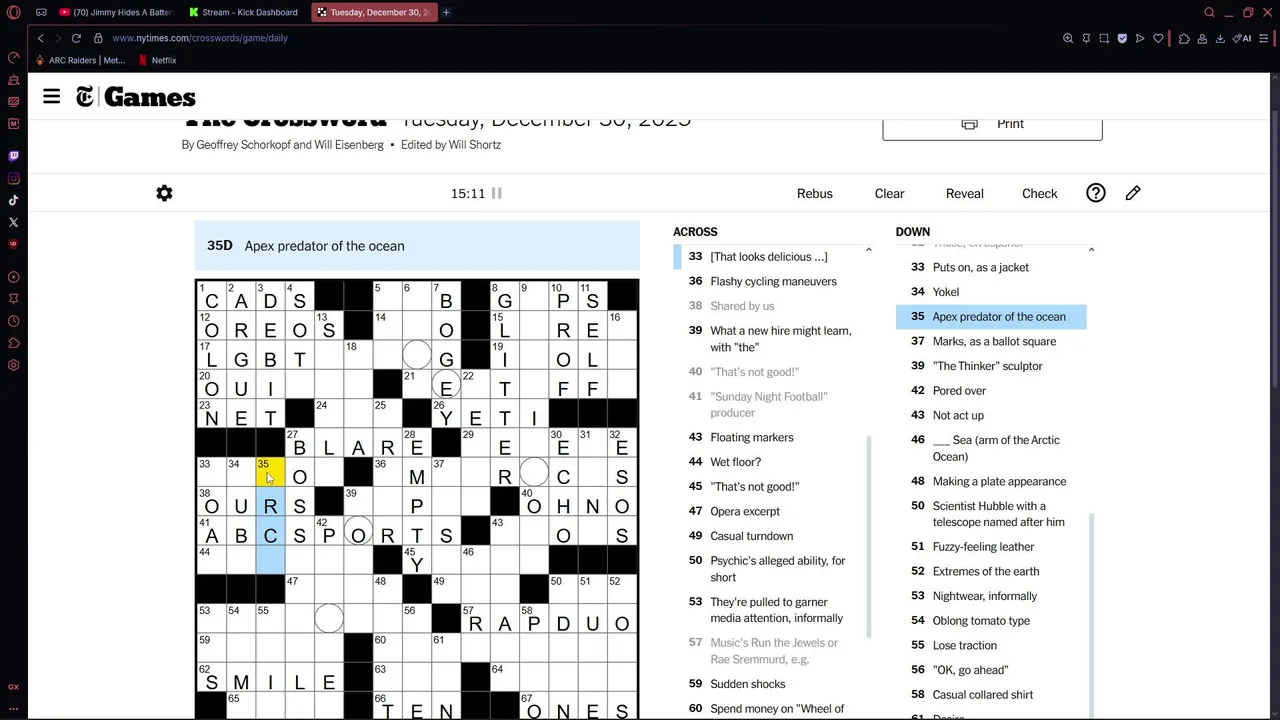Viewport: 1280px width, 720px height.
Task: Select down clue 51 Fuzzy-feeling leather
Action: click(x=990, y=546)
